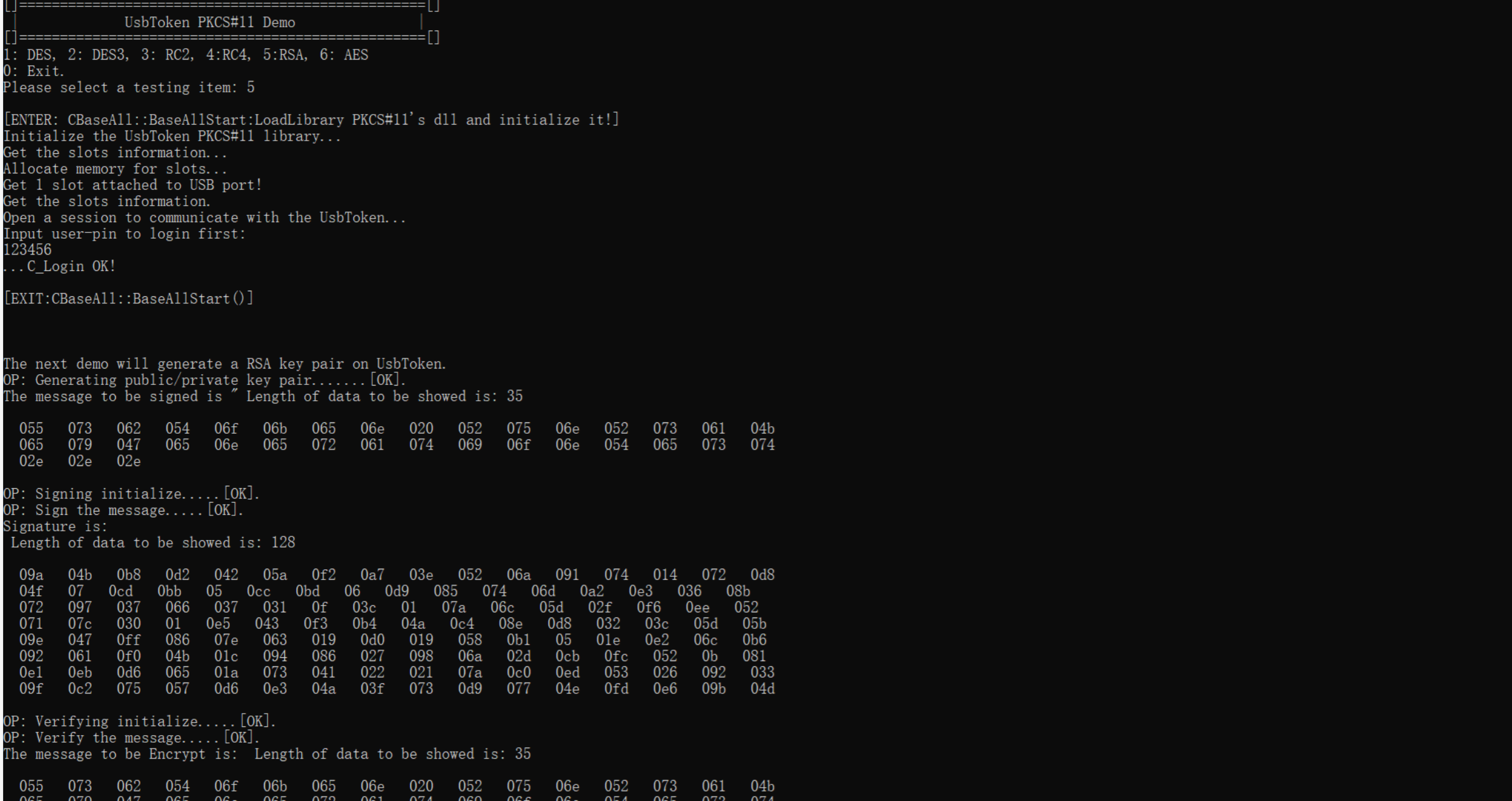Click 'Initialize the UsbToken PKCS#11 library...' line
The height and width of the screenshot is (801, 1512).
172,137
